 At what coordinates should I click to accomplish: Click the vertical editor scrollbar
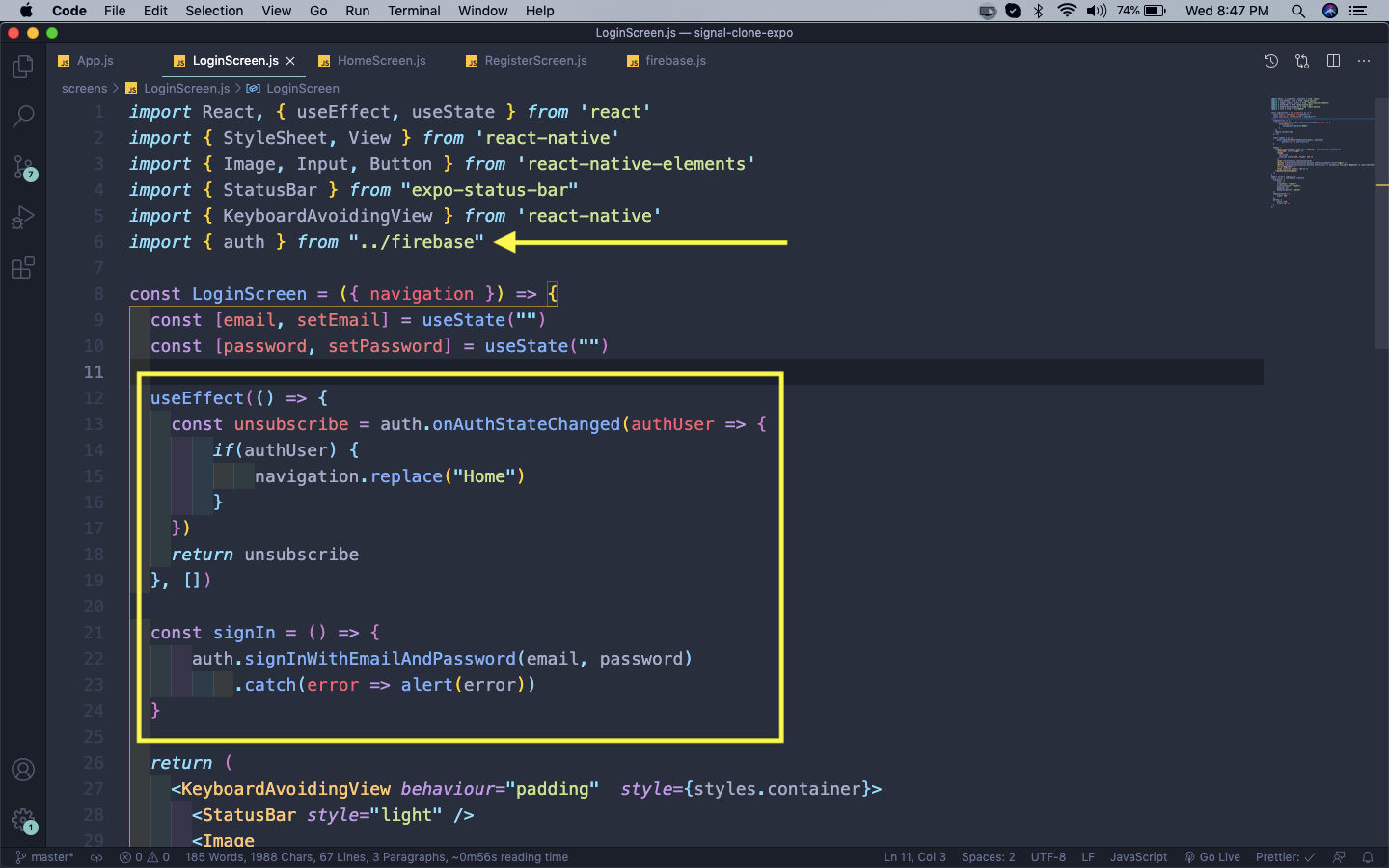[1382, 222]
